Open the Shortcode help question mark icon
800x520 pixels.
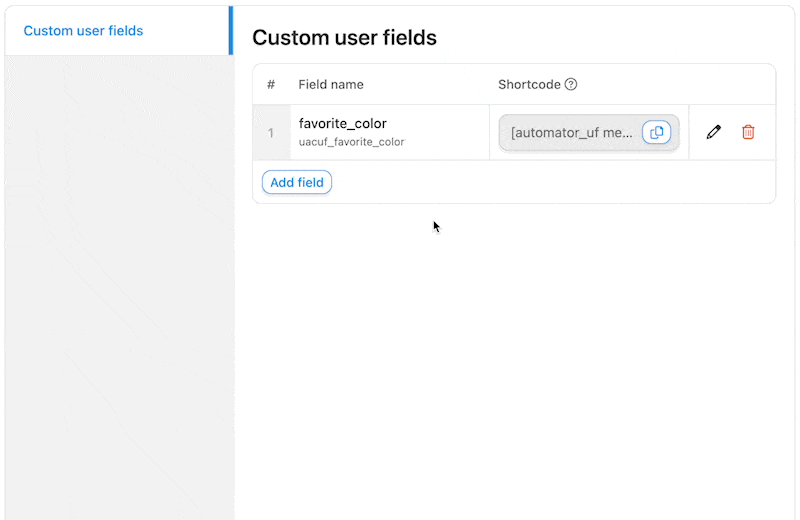point(571,85)
